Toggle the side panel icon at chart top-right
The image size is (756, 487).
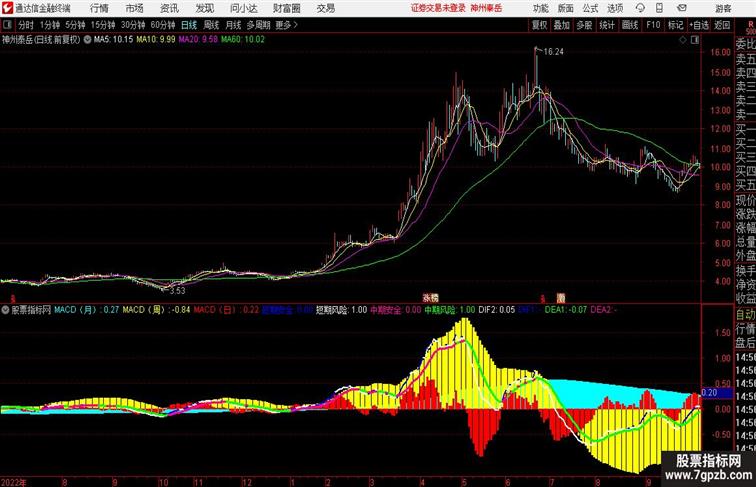click(x=695, y=40)
